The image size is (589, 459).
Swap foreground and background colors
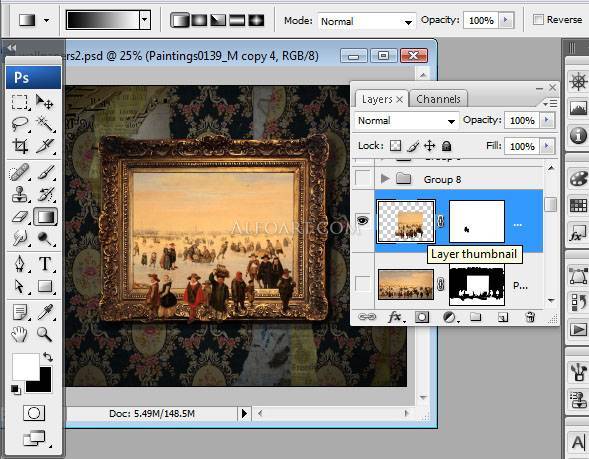pos(48,356)
